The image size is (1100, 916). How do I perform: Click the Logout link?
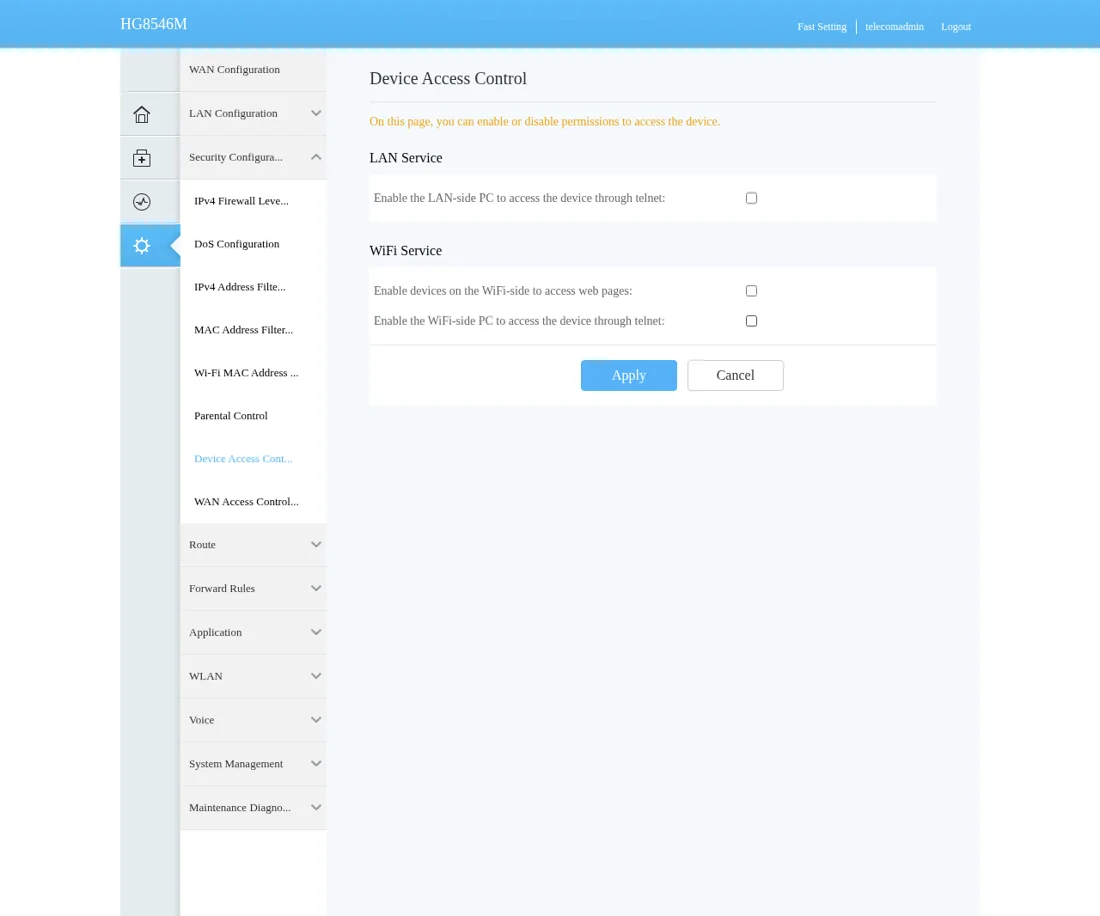955,27
